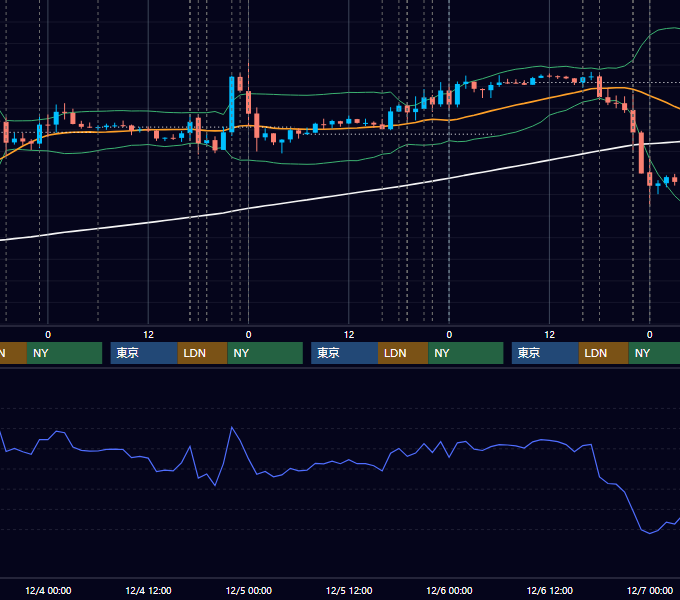The width and height of the screenshot is (680, 600).
Task: Click the tall blue candle before 12/5 00:00
Action: pyautogui.click(x=232, y=104)
